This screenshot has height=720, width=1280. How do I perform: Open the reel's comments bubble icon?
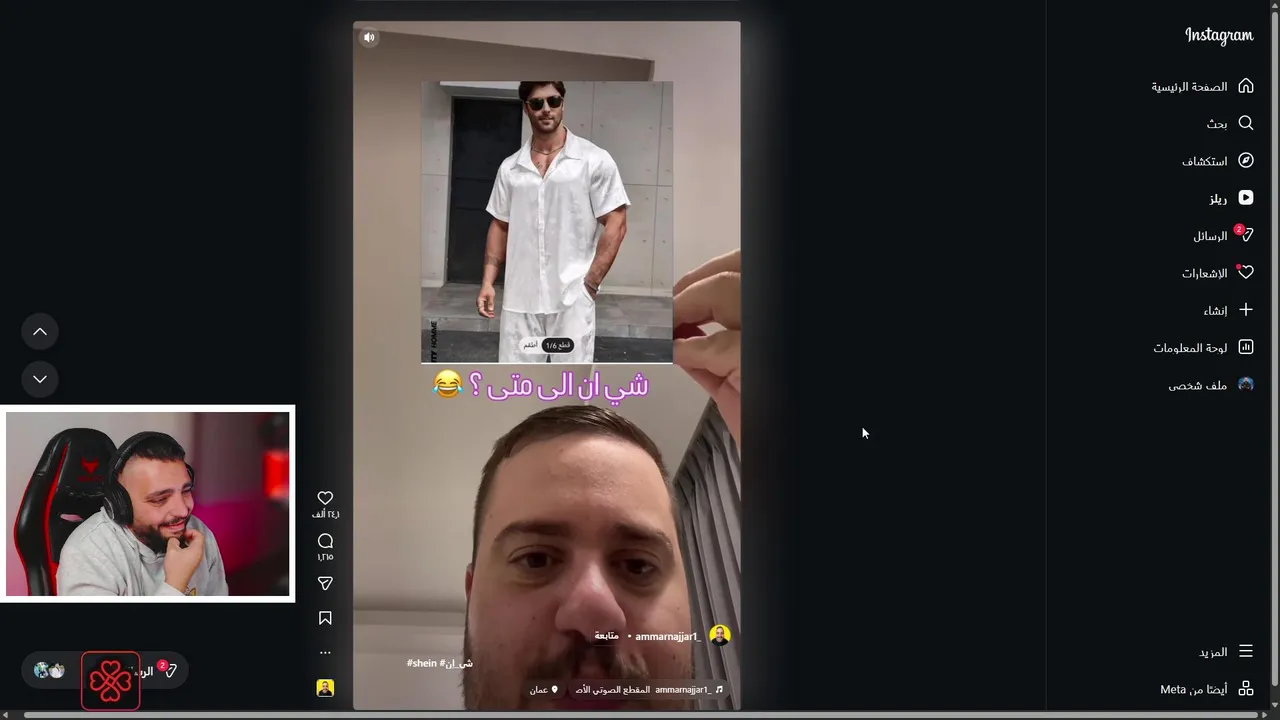point(325,541)
